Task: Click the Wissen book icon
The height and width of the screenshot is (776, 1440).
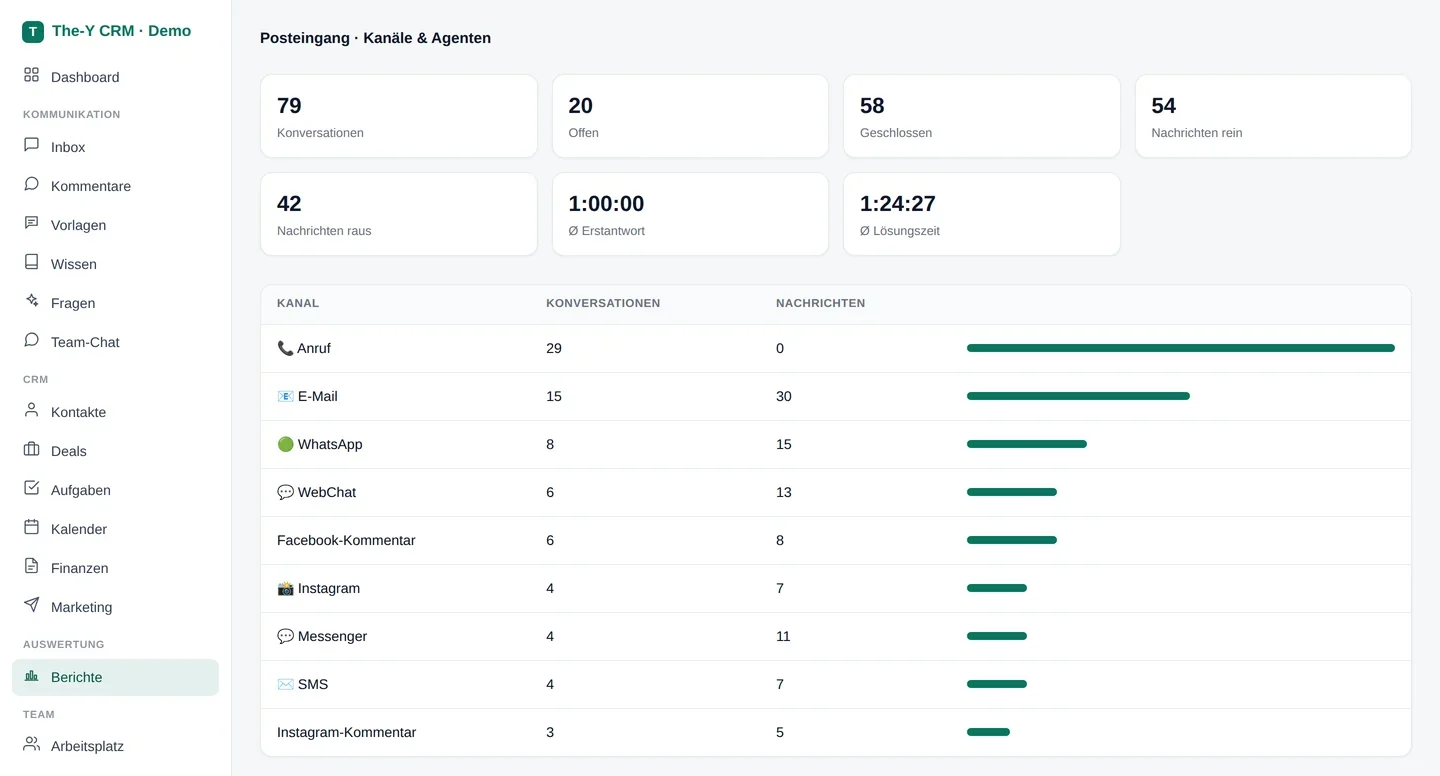Action: tap(32, 262)
